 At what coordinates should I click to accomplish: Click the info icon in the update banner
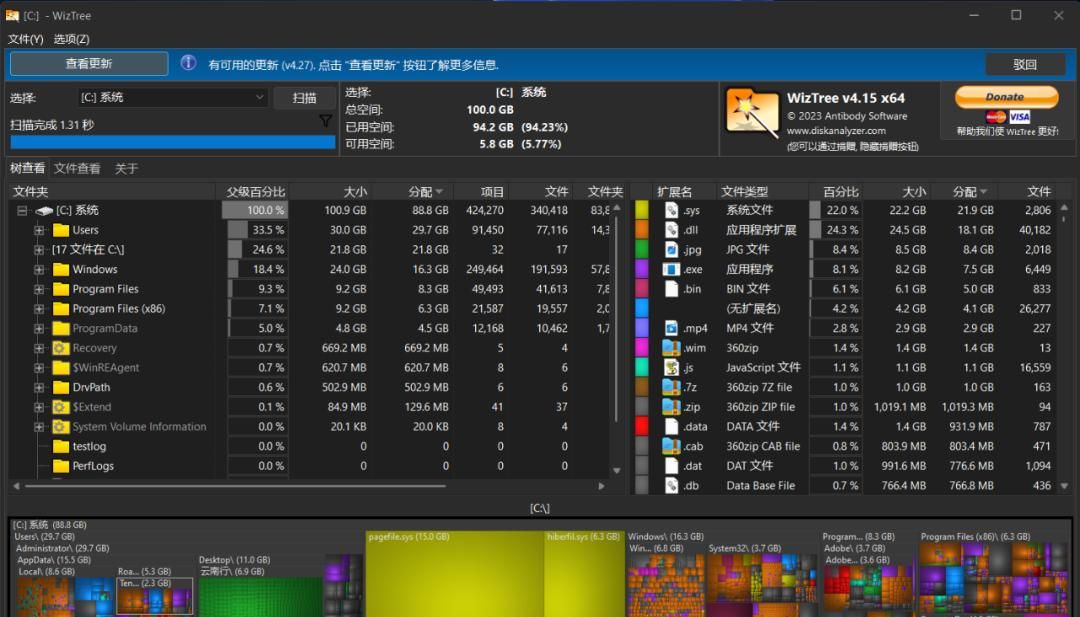pyautogui.click(x=189, y=63)
